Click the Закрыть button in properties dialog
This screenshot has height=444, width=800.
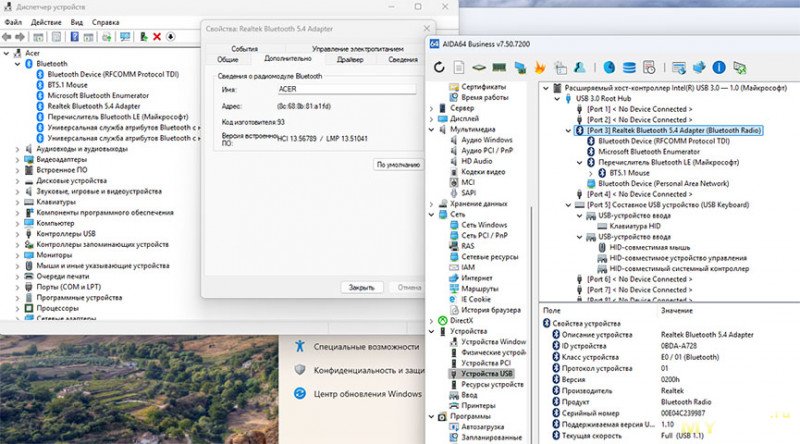click(x=361, y=287)
